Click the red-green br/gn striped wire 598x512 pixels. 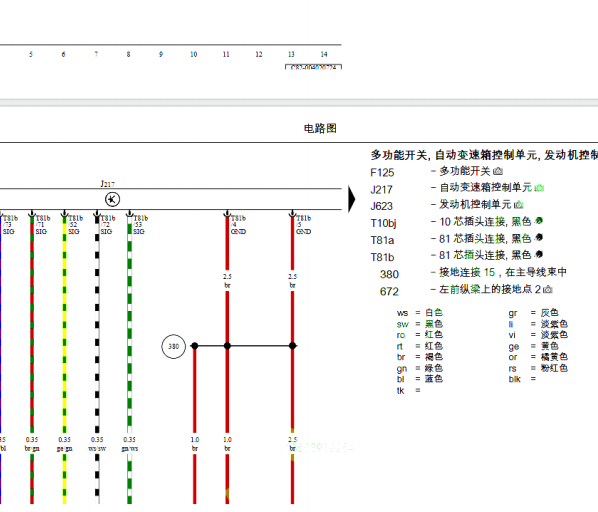[x=32, y=324]
